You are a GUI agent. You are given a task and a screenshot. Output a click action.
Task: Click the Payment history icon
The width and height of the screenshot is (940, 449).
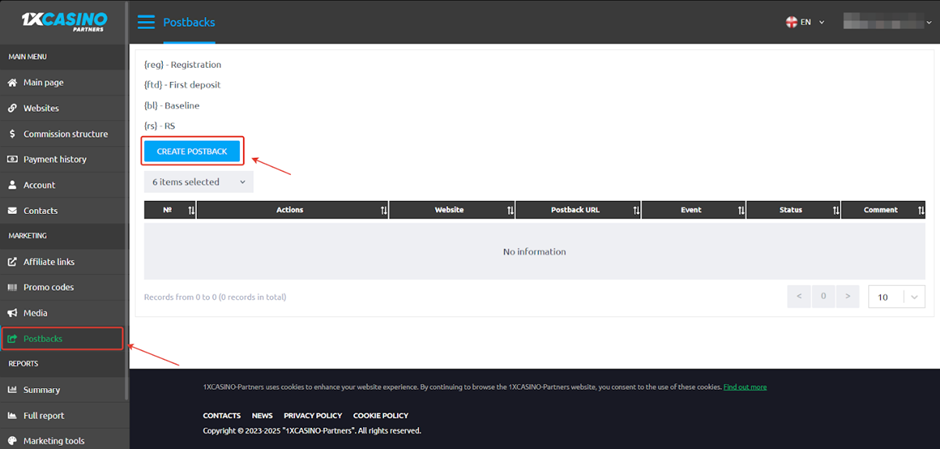click(x=13, y=159)
